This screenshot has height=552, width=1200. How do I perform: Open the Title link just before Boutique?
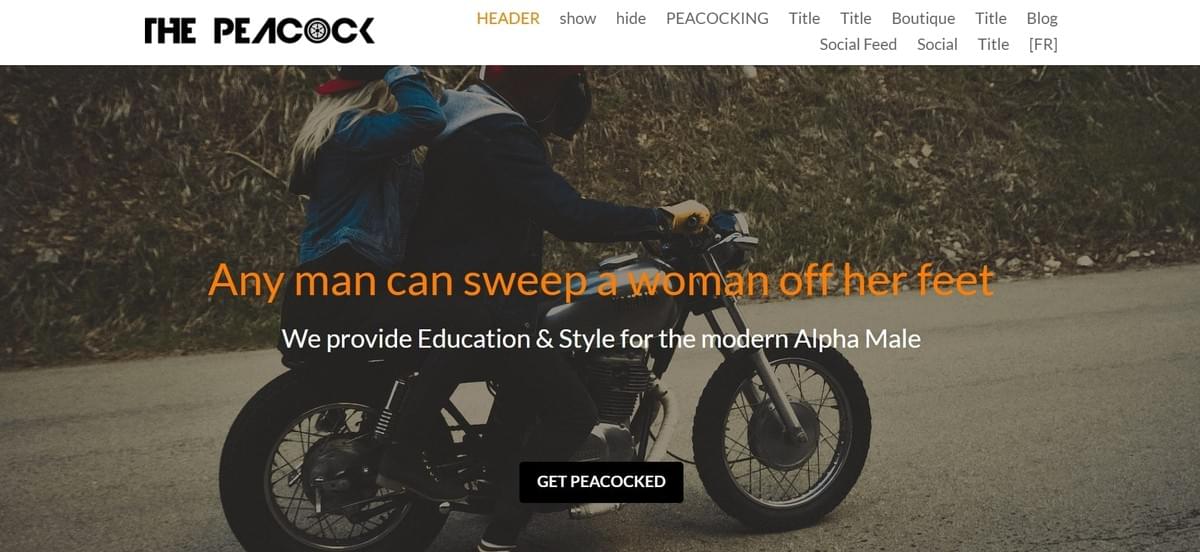856,18
